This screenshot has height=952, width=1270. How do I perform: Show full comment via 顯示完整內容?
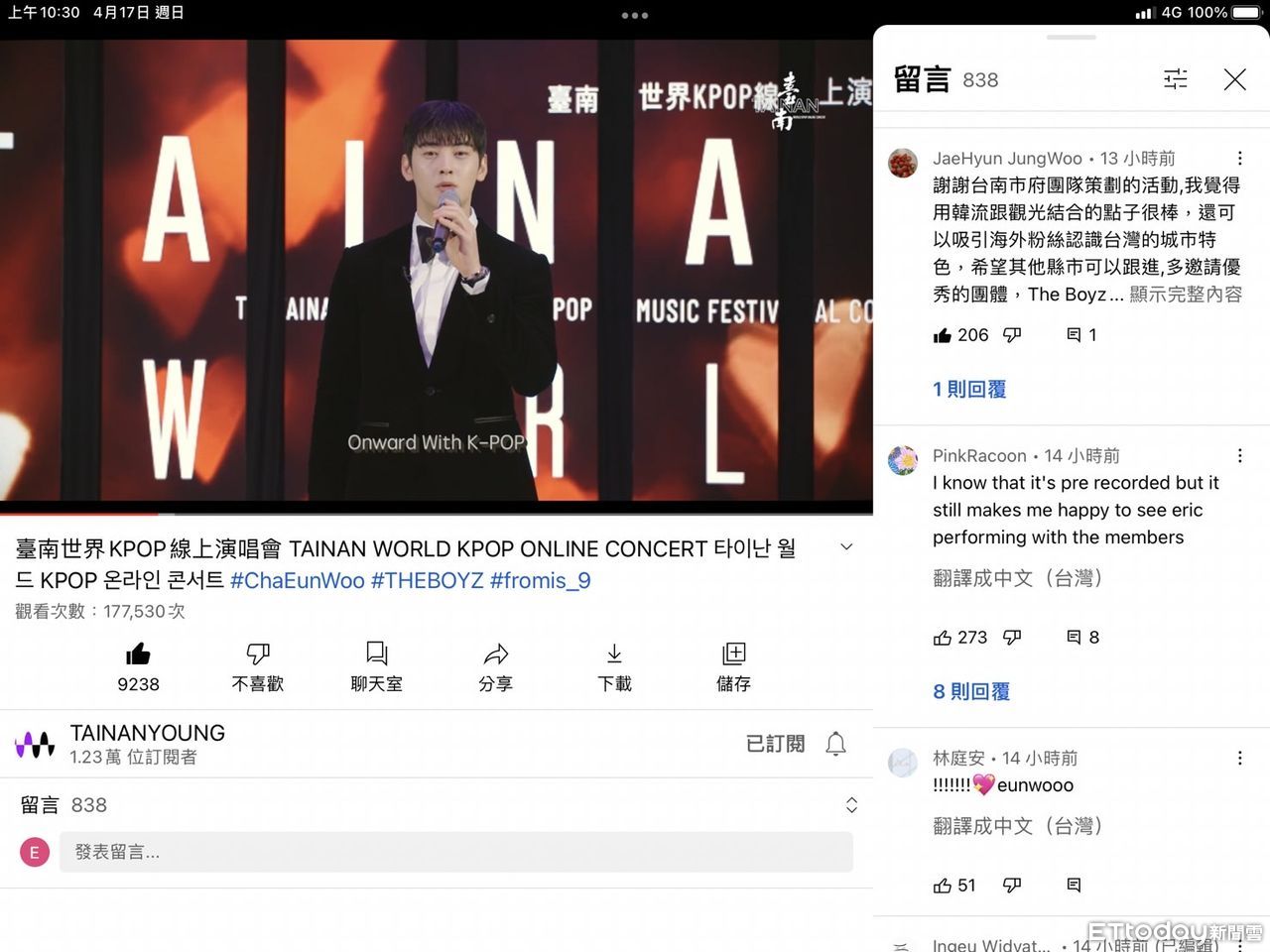click(1186, 295)
